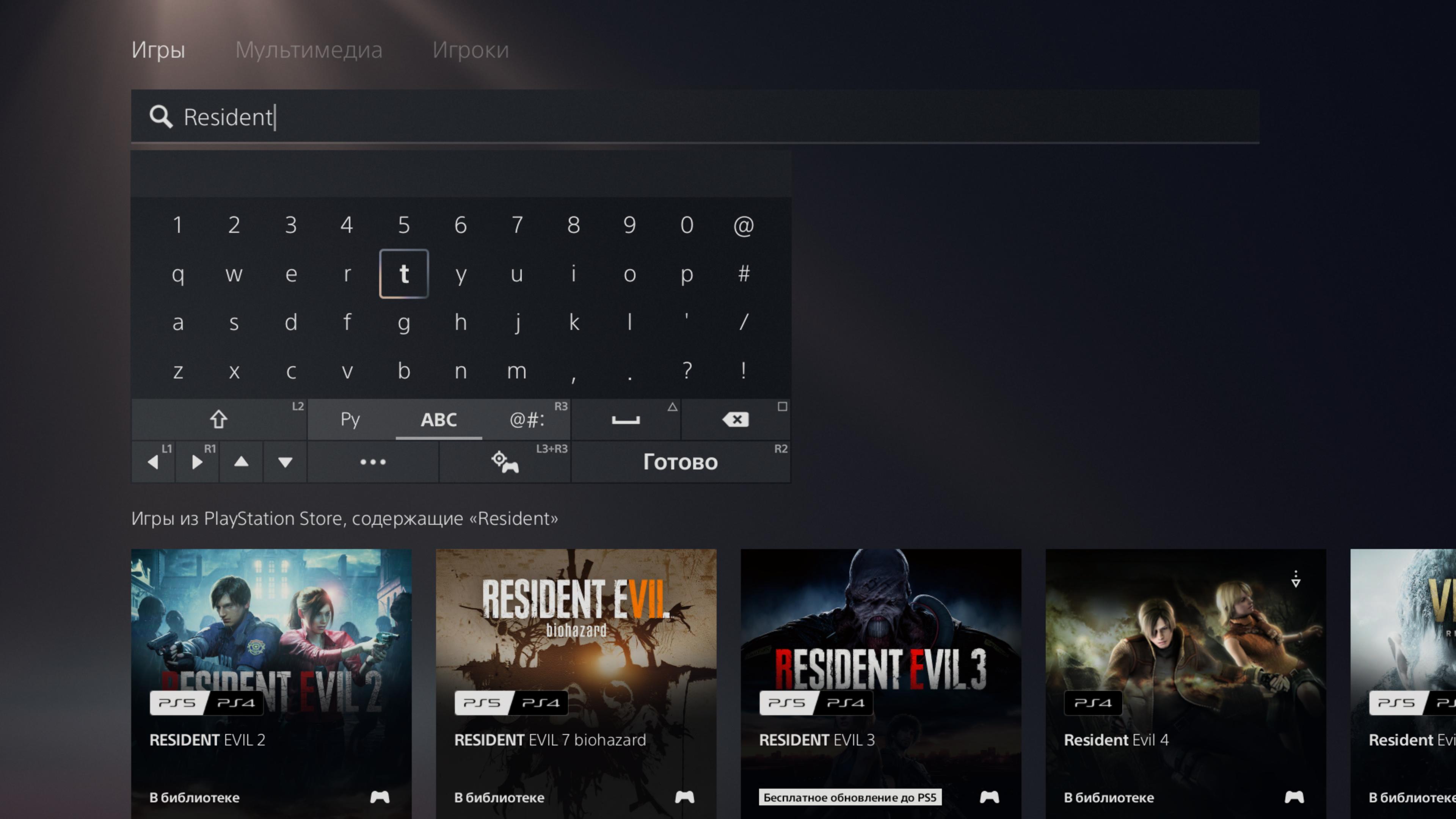Click the PS4 badge on RESIDENT EVIL 3
Screen dimensions: 1456x819
coord(845,703)
